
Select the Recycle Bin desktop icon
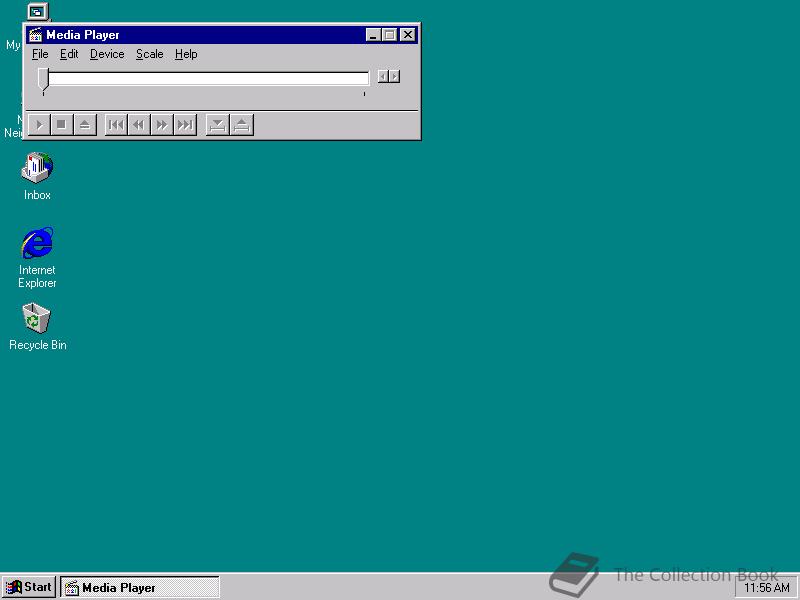pos(37,327)
